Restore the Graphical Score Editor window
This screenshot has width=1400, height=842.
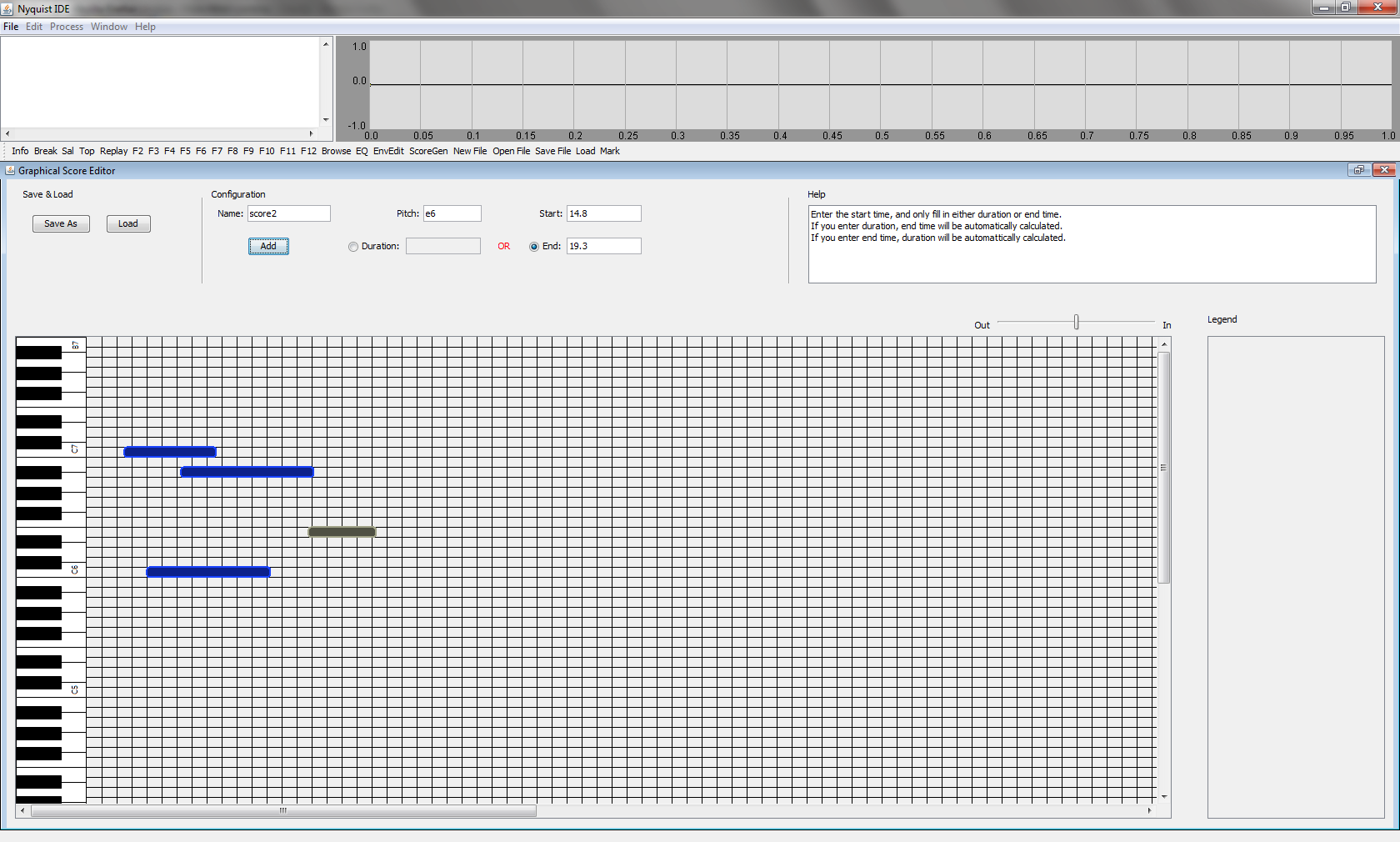[x=1358, y=170]
